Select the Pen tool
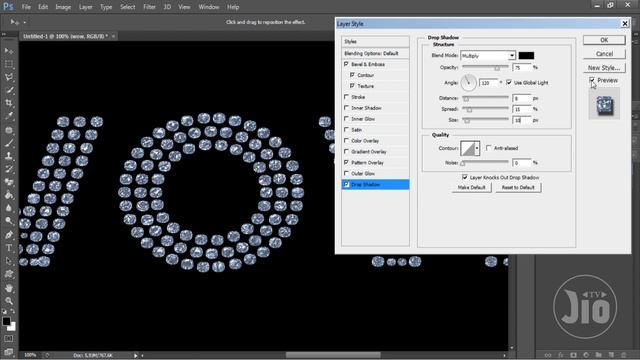Viewport: 640px width, 360px height. [9, 234]
